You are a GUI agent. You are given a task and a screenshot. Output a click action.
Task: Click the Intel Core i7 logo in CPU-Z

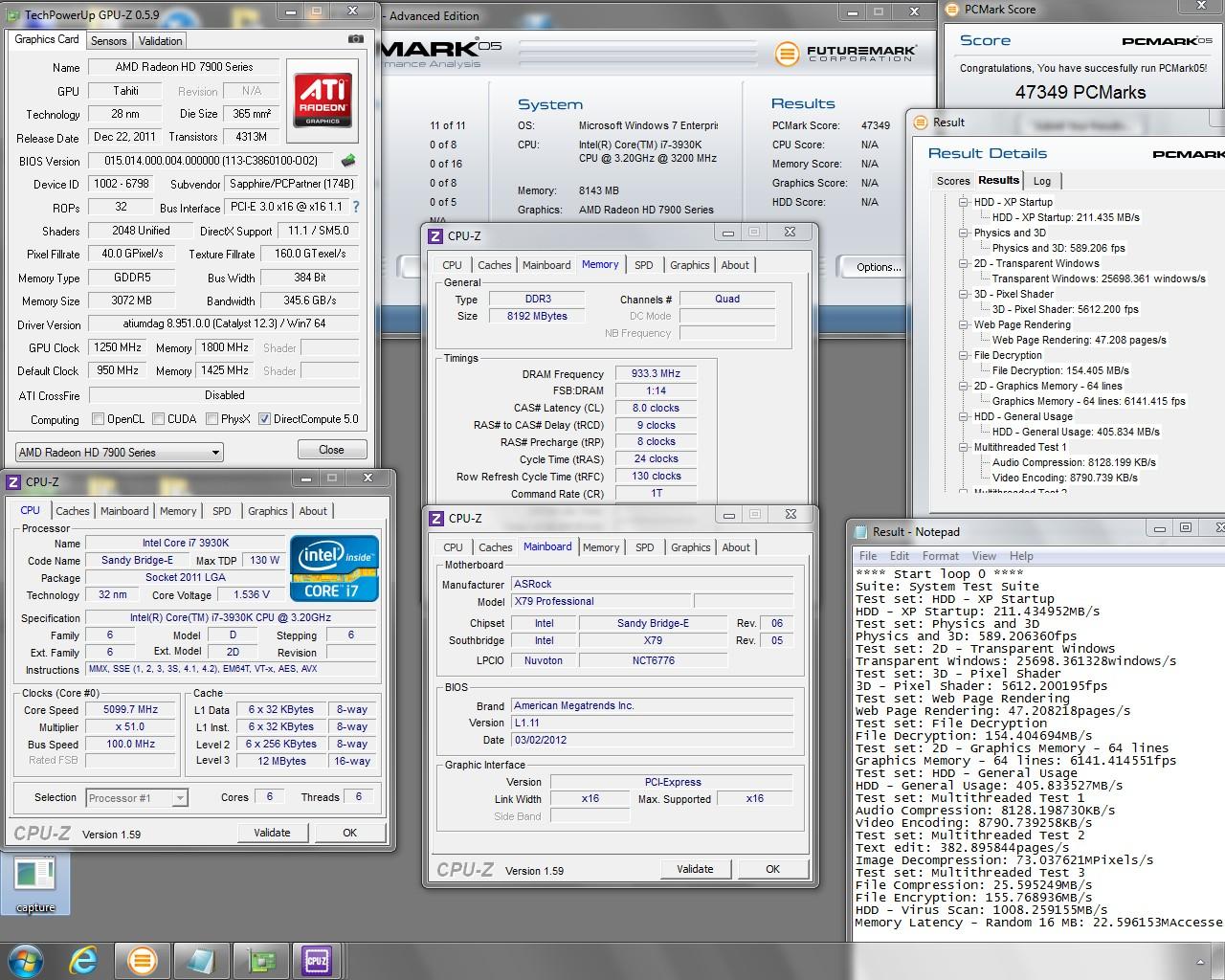[334, 568]
